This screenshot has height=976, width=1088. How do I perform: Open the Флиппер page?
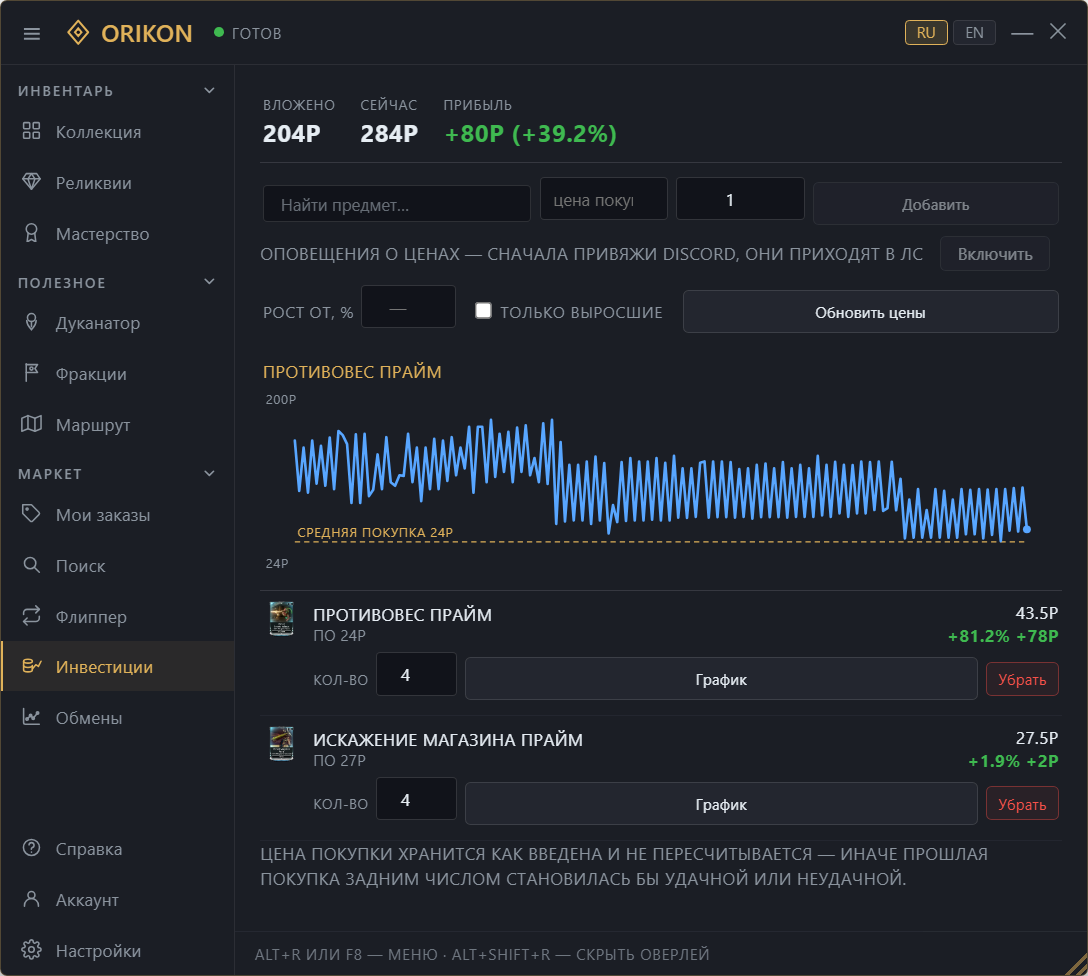[117, 617]
